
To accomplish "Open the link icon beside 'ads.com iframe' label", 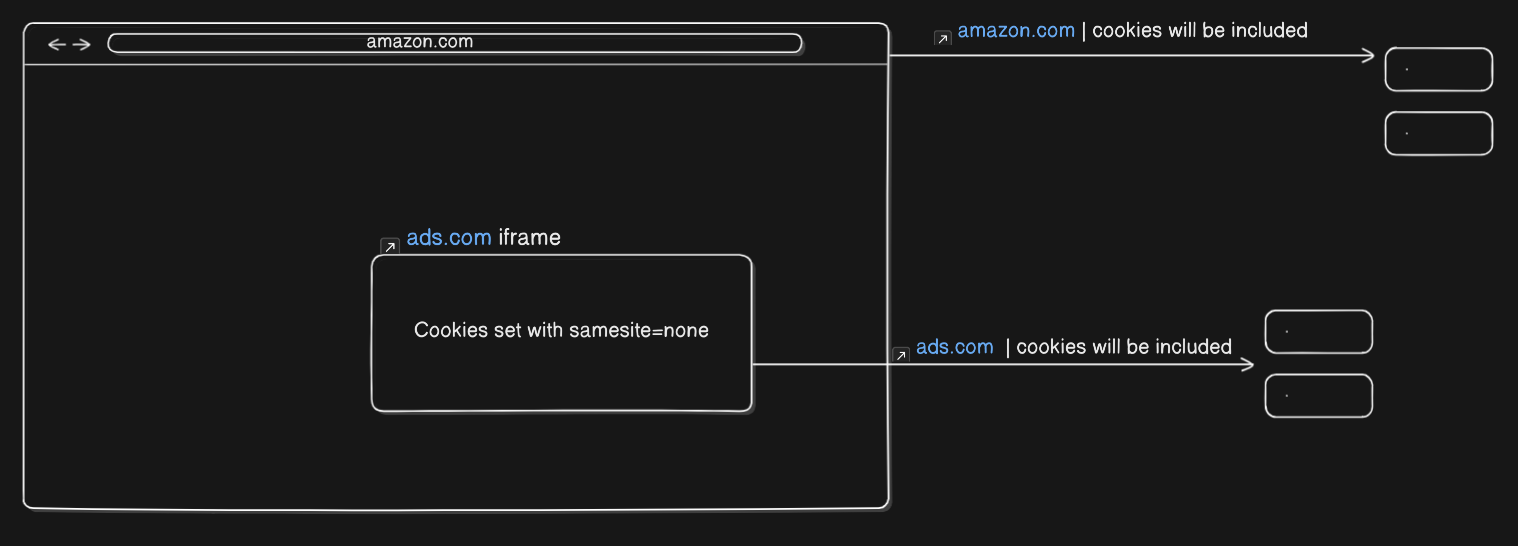I will pyautogui.click(x=390, y=246).
